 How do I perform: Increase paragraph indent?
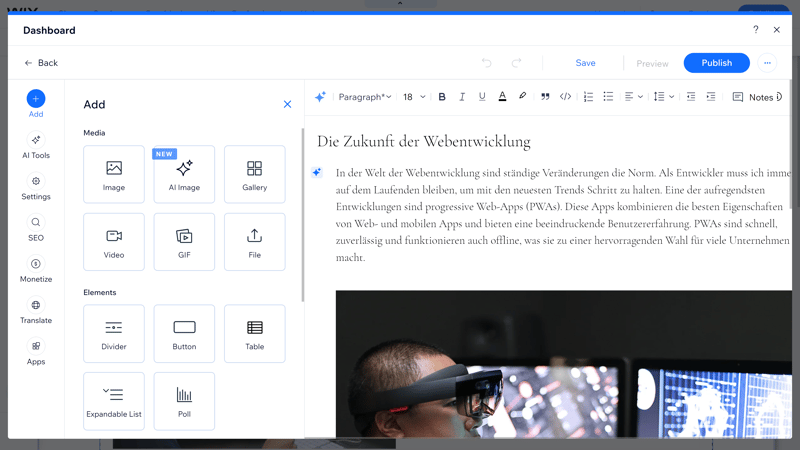point(711,96)
